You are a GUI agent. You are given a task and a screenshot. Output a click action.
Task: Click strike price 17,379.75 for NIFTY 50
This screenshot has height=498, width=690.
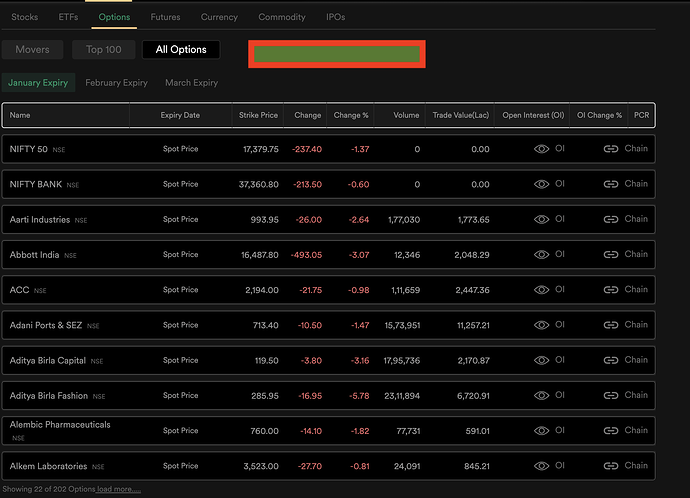click(x=261, y=149)
